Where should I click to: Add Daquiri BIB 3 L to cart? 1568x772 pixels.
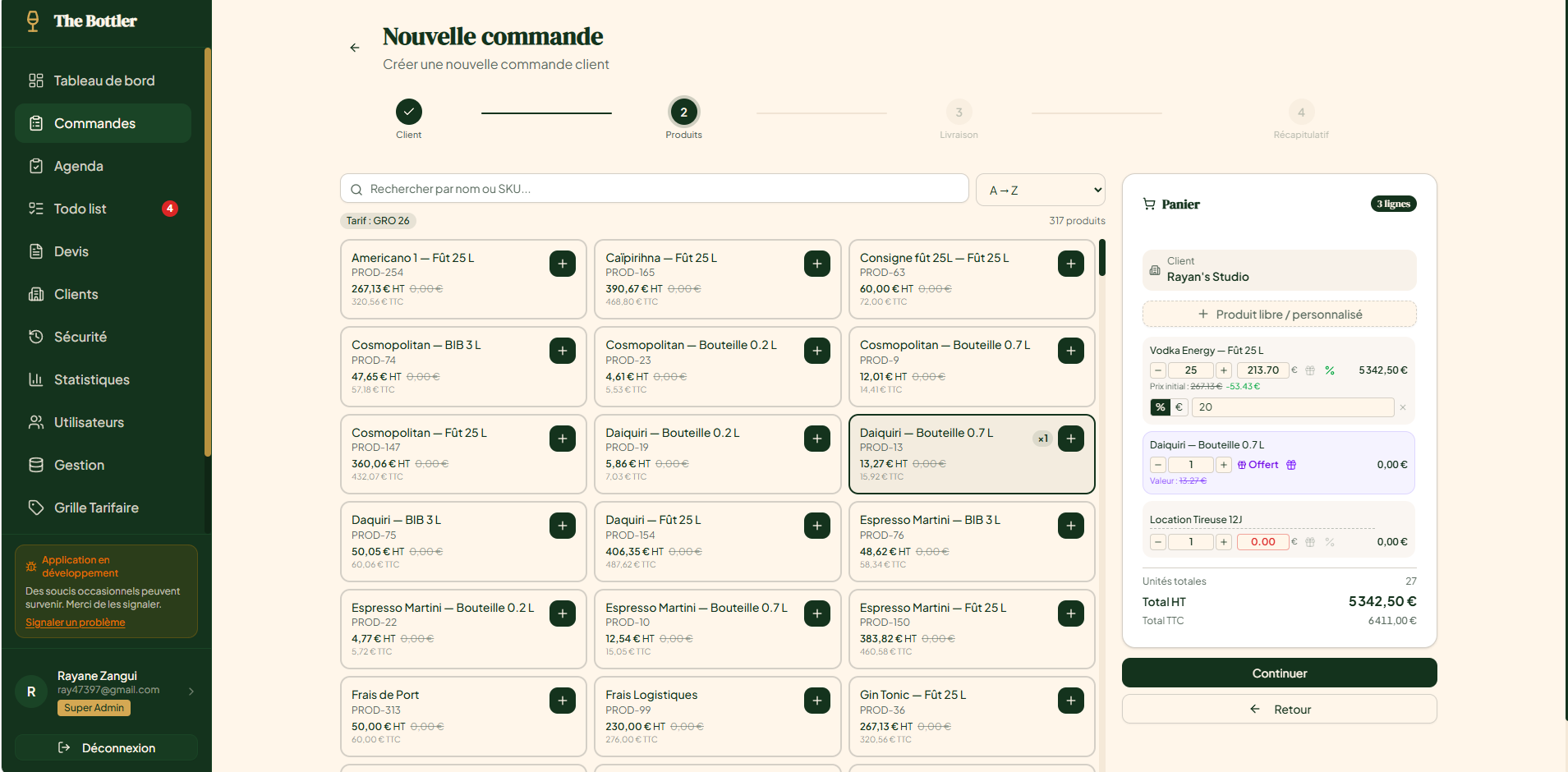[563, 526]
